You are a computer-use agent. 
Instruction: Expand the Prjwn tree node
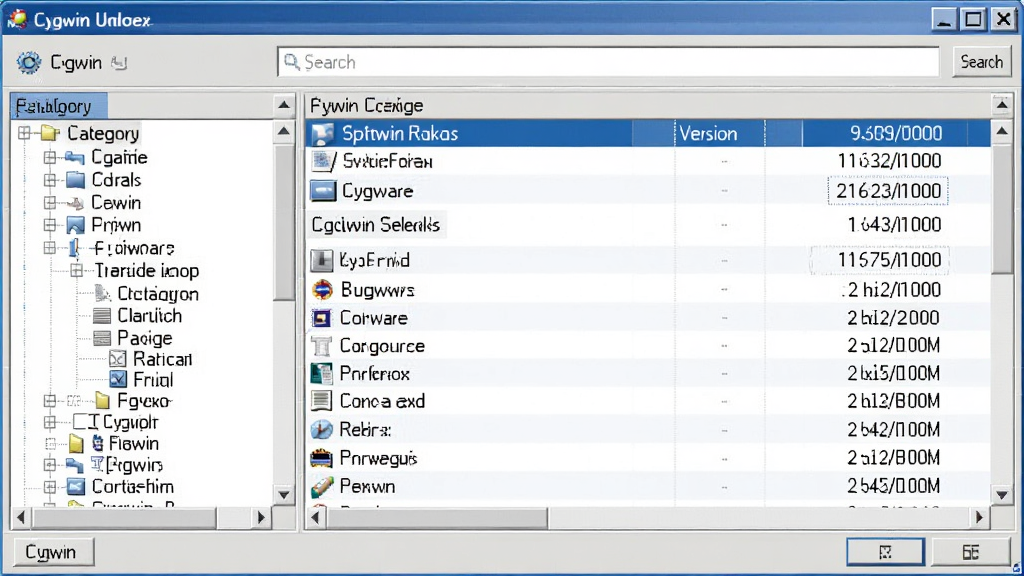click(50, 225)
